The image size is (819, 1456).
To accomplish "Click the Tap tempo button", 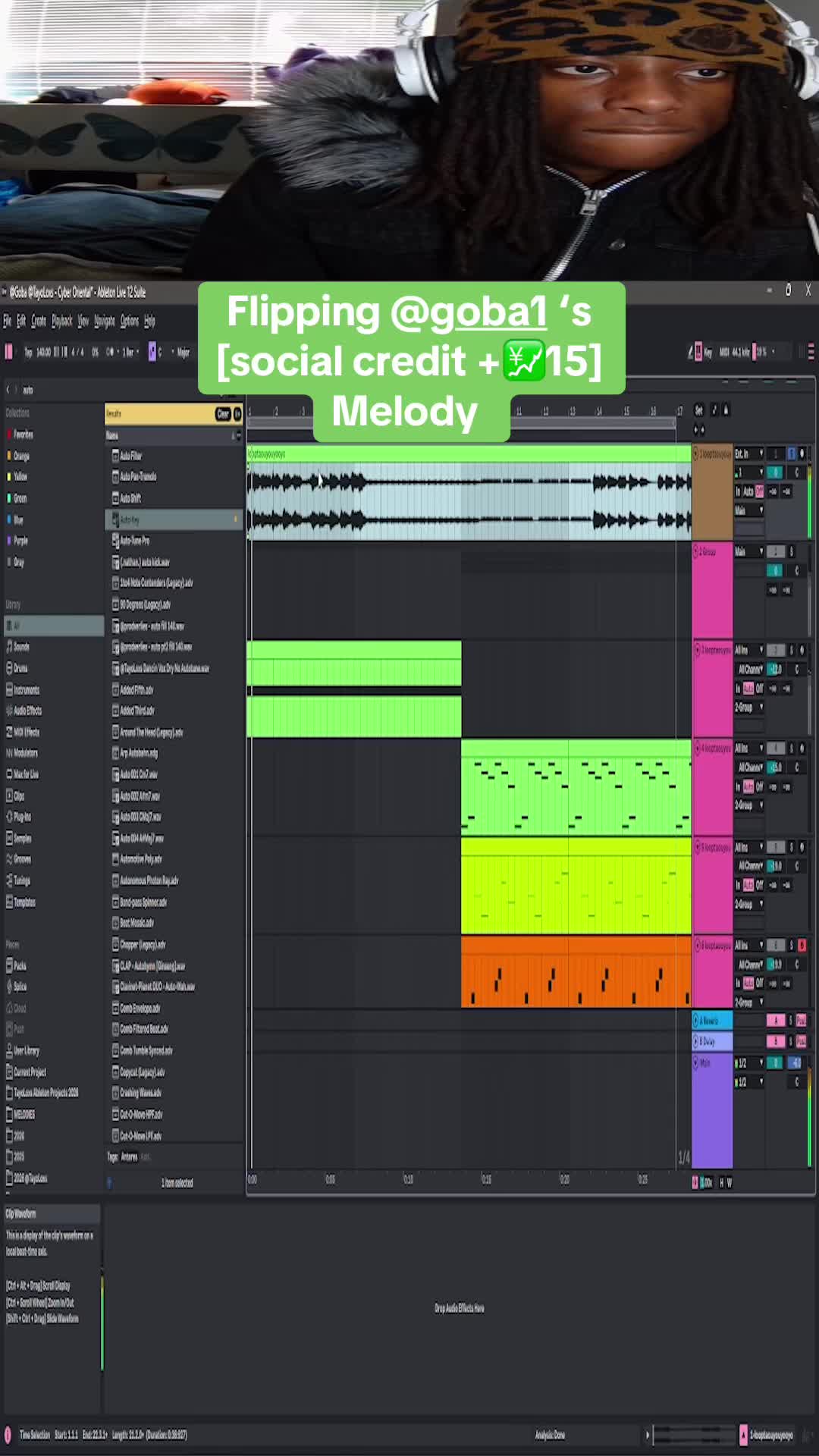I will pyautogui.click(x=28, y=352).
